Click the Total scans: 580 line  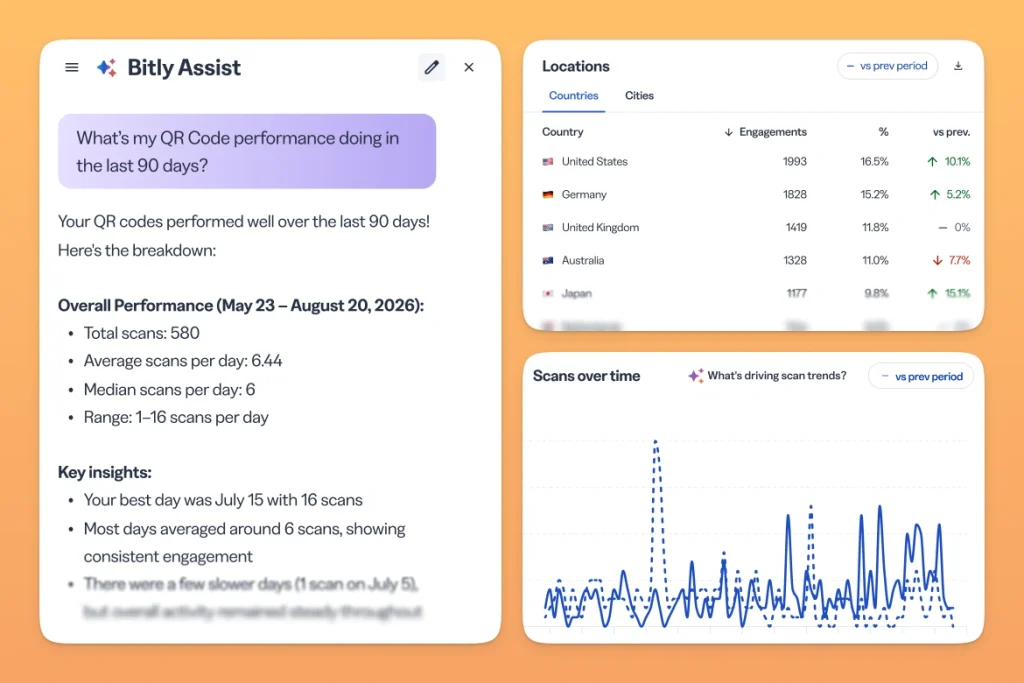[142, 333]
